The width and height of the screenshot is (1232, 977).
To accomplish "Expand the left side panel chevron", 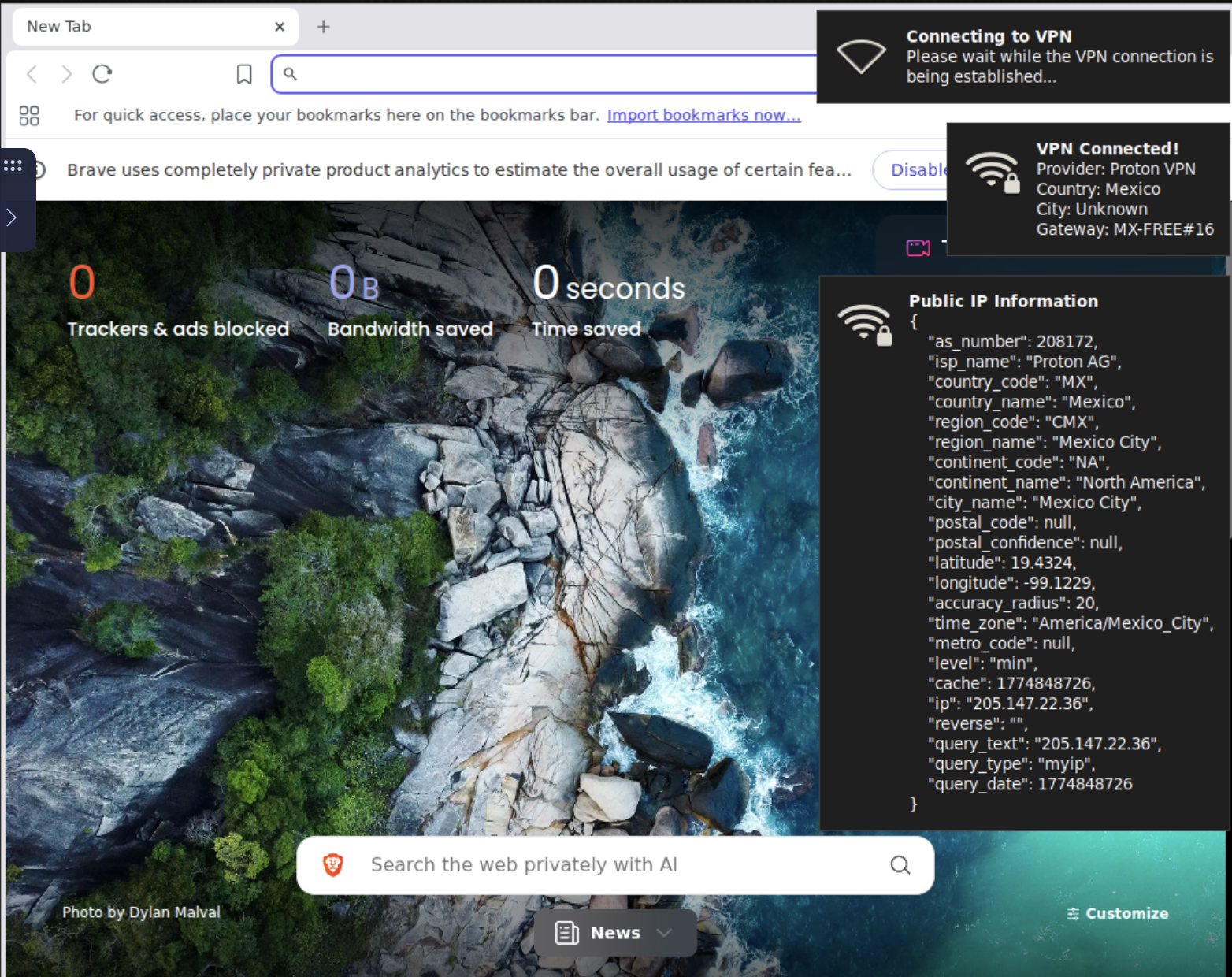I will (x=12, y=217).
